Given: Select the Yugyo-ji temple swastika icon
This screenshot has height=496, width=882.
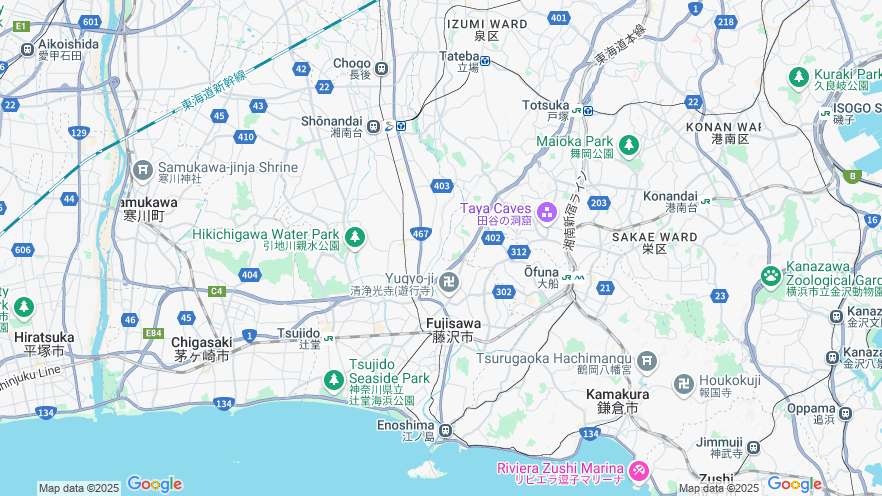Looking at the screenshot, I should 449,282.
